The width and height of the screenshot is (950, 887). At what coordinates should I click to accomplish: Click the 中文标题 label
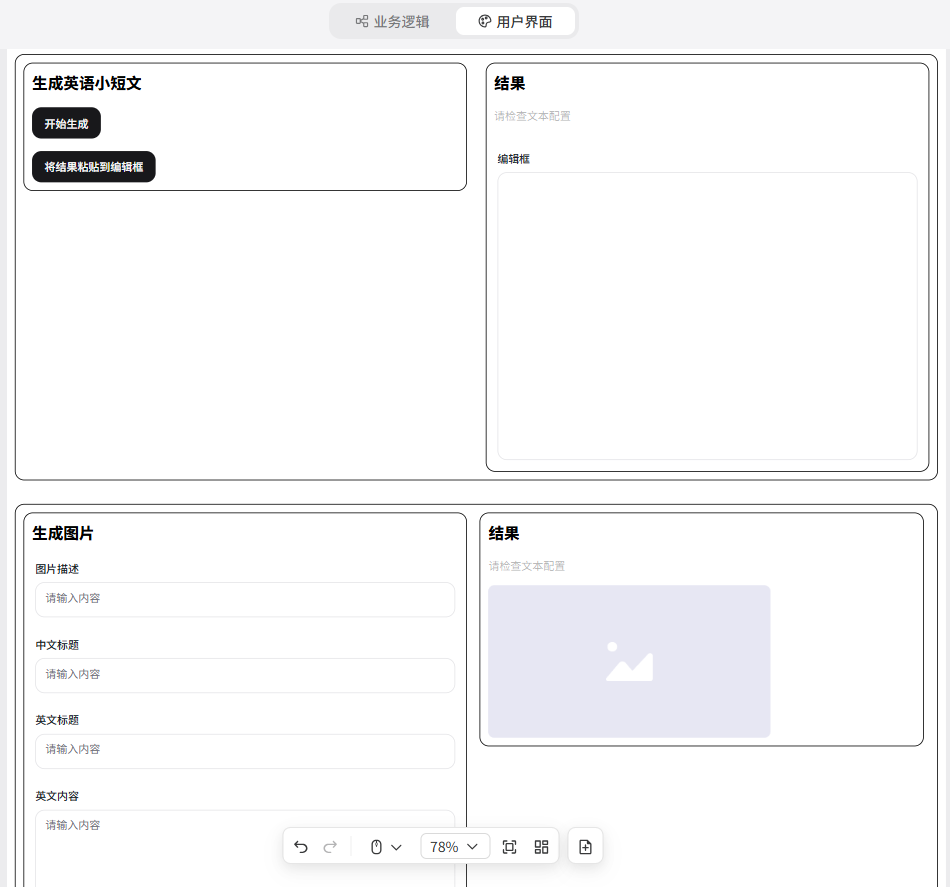click(57, 645)
